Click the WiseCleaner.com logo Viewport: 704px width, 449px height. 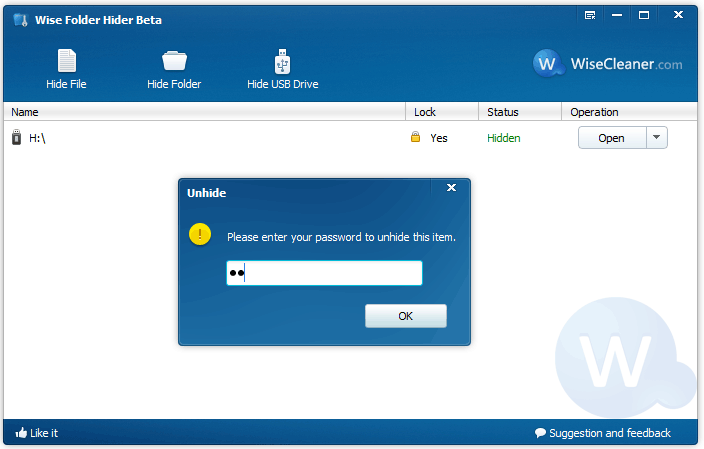(608, 64)
